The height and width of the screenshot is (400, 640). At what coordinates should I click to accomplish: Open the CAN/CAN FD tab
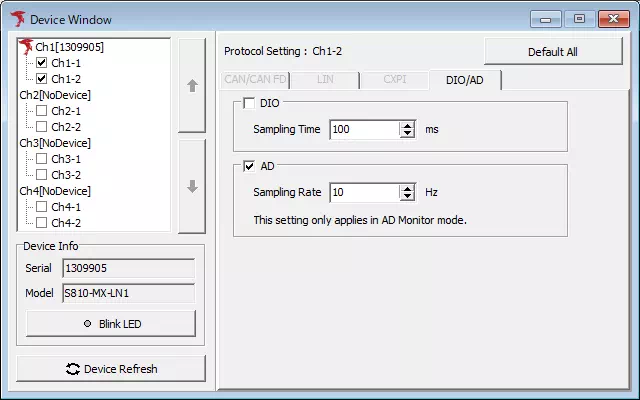[254, 79]
